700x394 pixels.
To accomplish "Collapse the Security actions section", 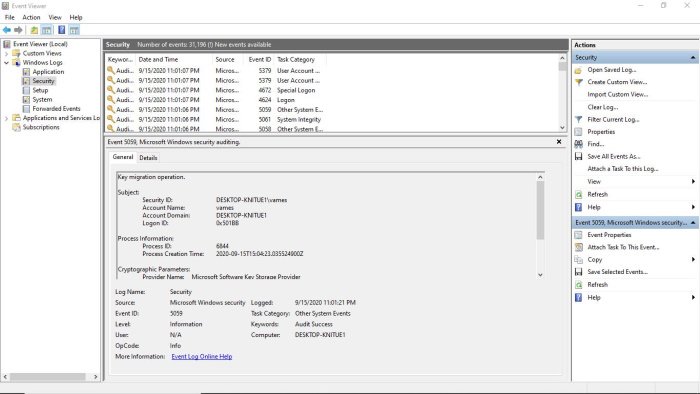I will pos(693,58).
